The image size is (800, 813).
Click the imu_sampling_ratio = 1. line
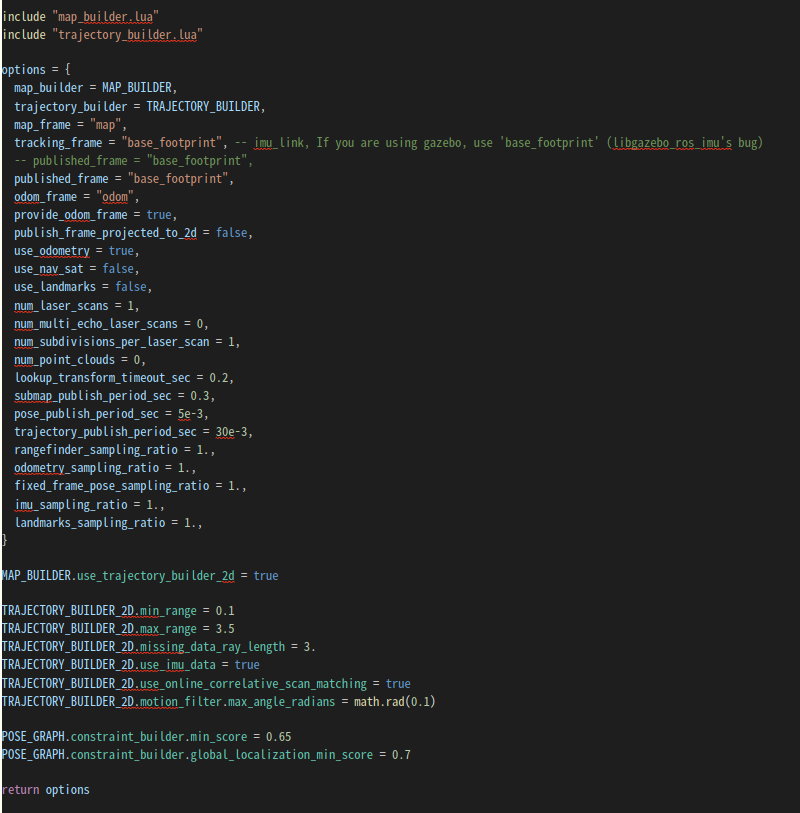coord(89,505)
